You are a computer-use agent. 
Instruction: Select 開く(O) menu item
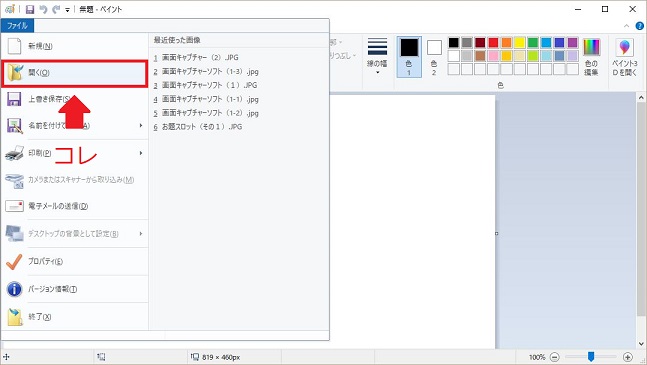pos(75,73)
